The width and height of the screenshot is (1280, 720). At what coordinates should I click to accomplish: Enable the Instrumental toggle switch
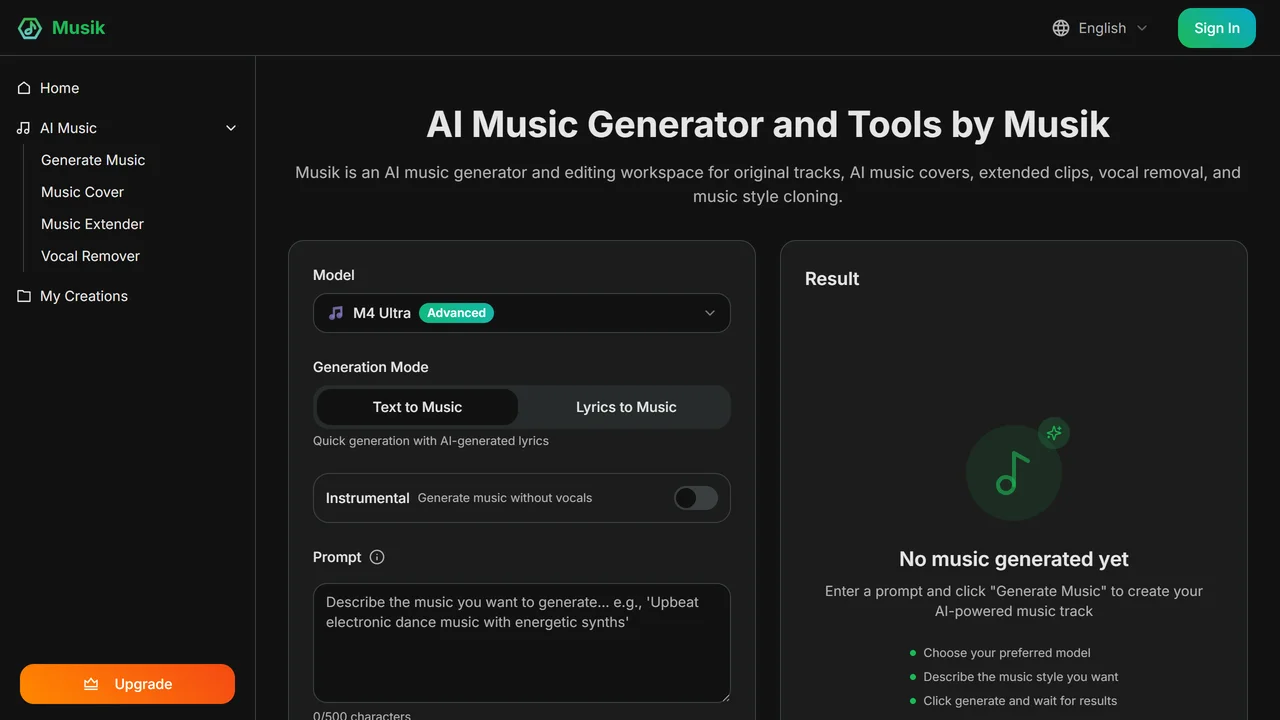tap(696, 498)
